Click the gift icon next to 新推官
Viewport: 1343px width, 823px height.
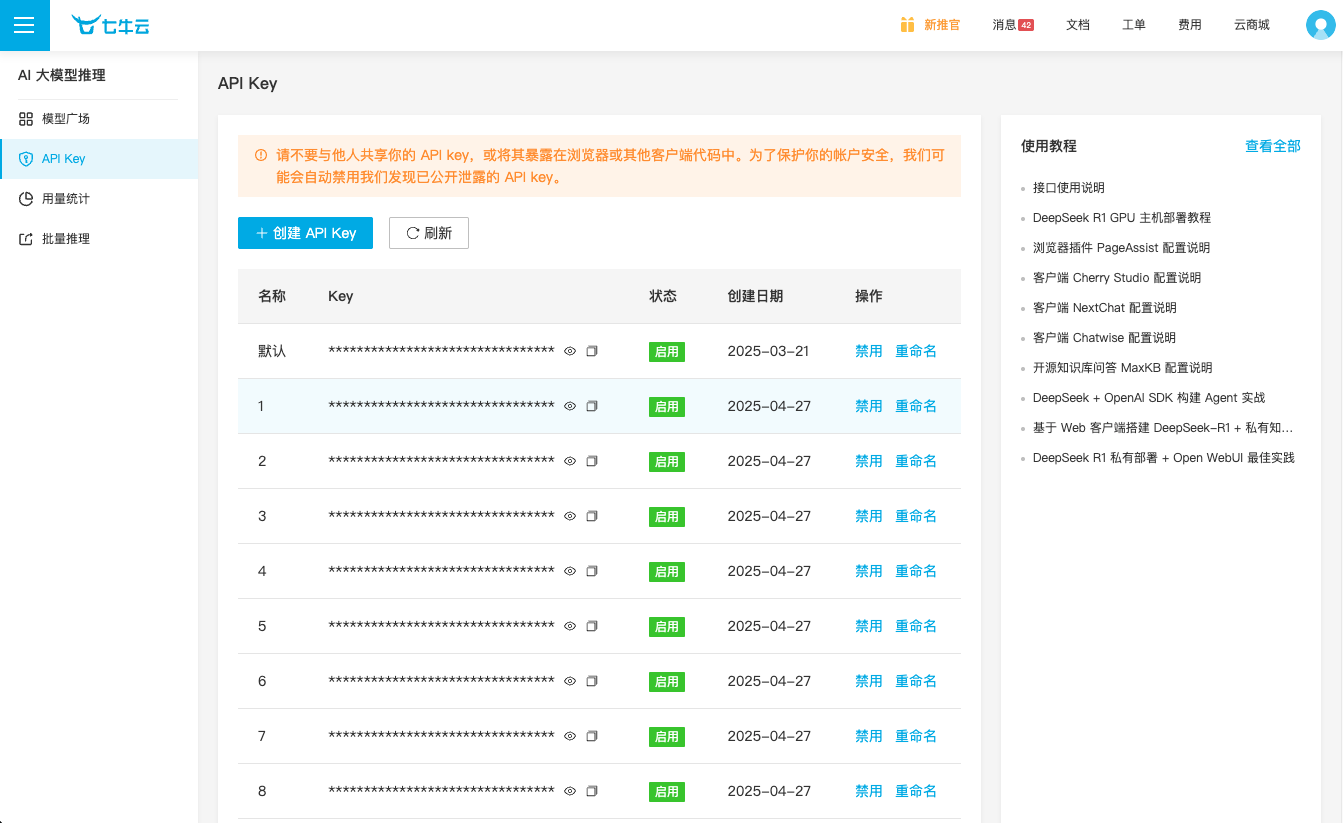(907, 25)
